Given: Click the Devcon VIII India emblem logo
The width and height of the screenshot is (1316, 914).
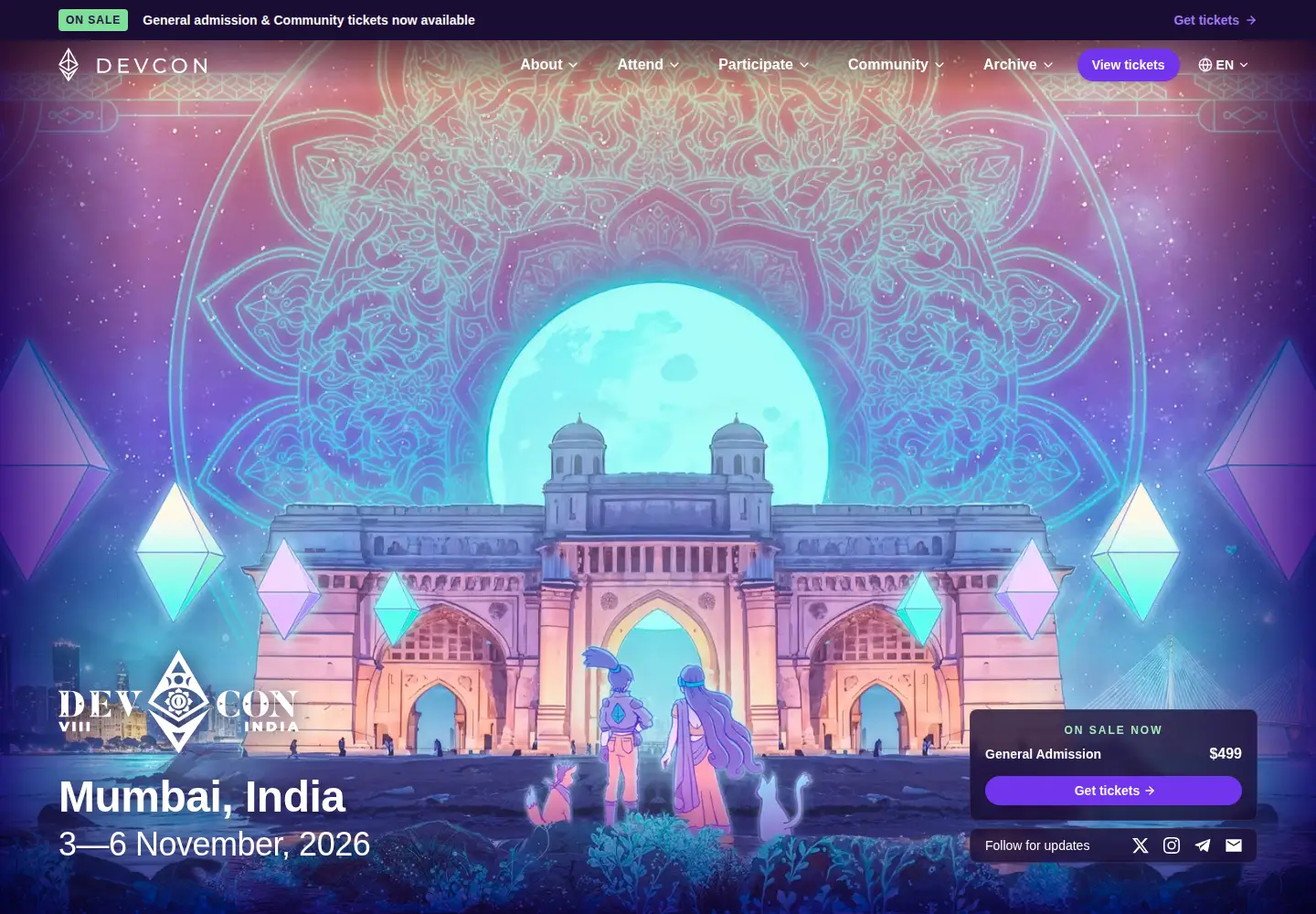Looking at the screenshot, I should 178,702.
